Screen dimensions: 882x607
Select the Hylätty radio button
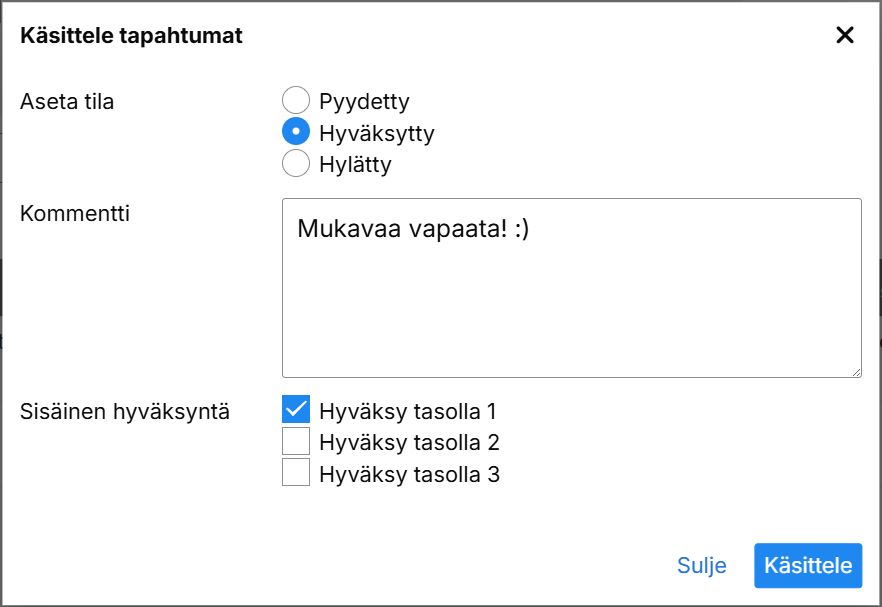(x=296, y=163)
